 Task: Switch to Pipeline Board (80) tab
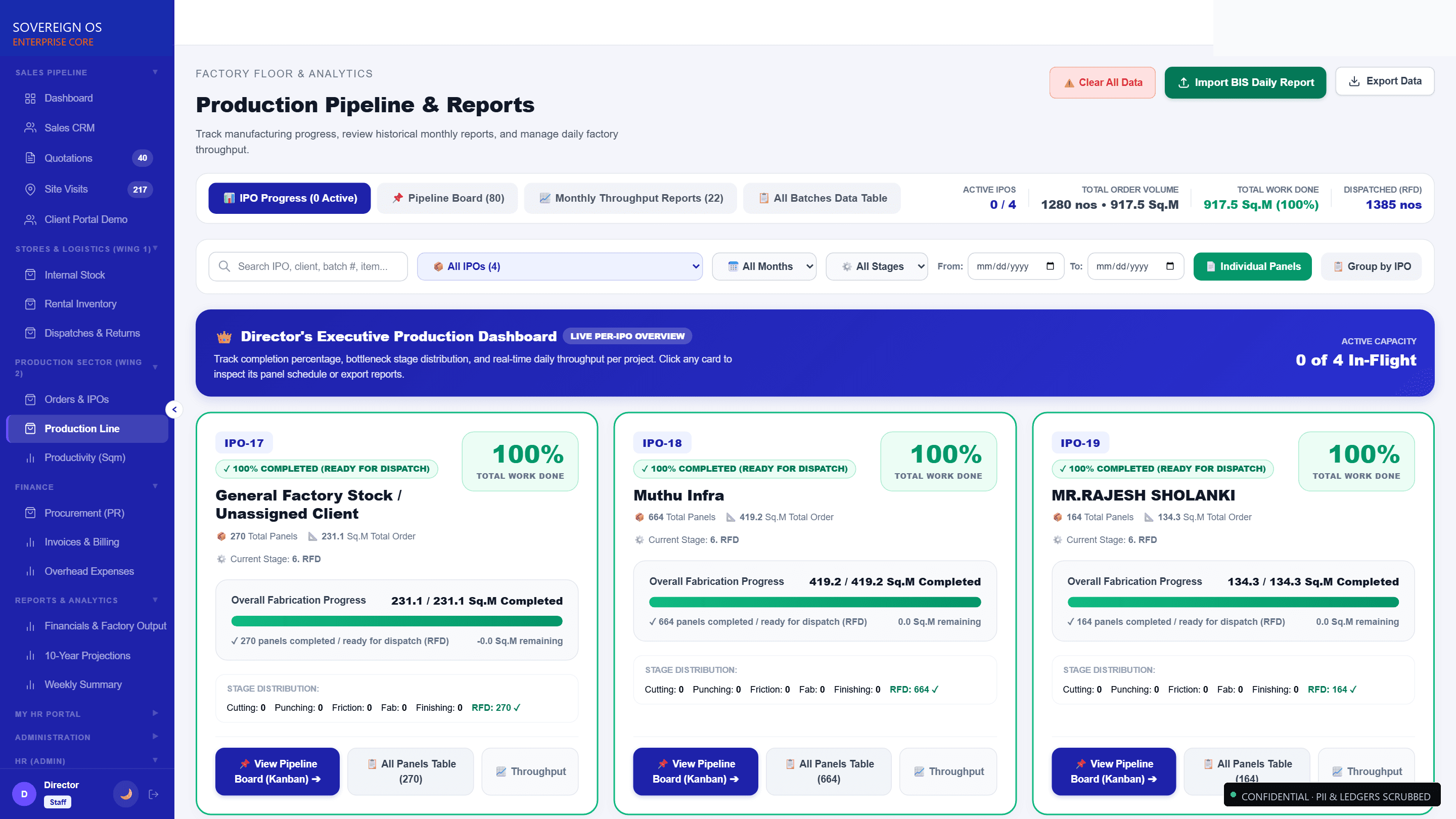click(447, 198)
